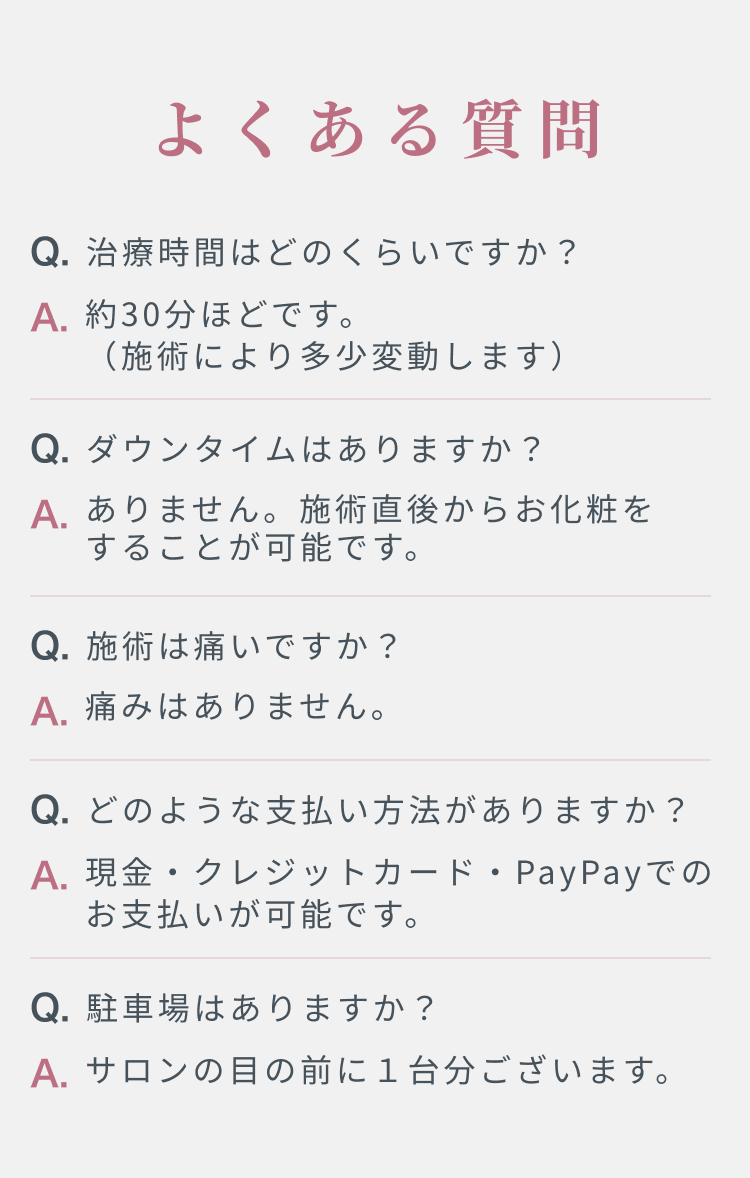Click the Q. mark beside ダウンタイム question
This screenshot has height=1178, width=750.
click(x=50, y=449)
